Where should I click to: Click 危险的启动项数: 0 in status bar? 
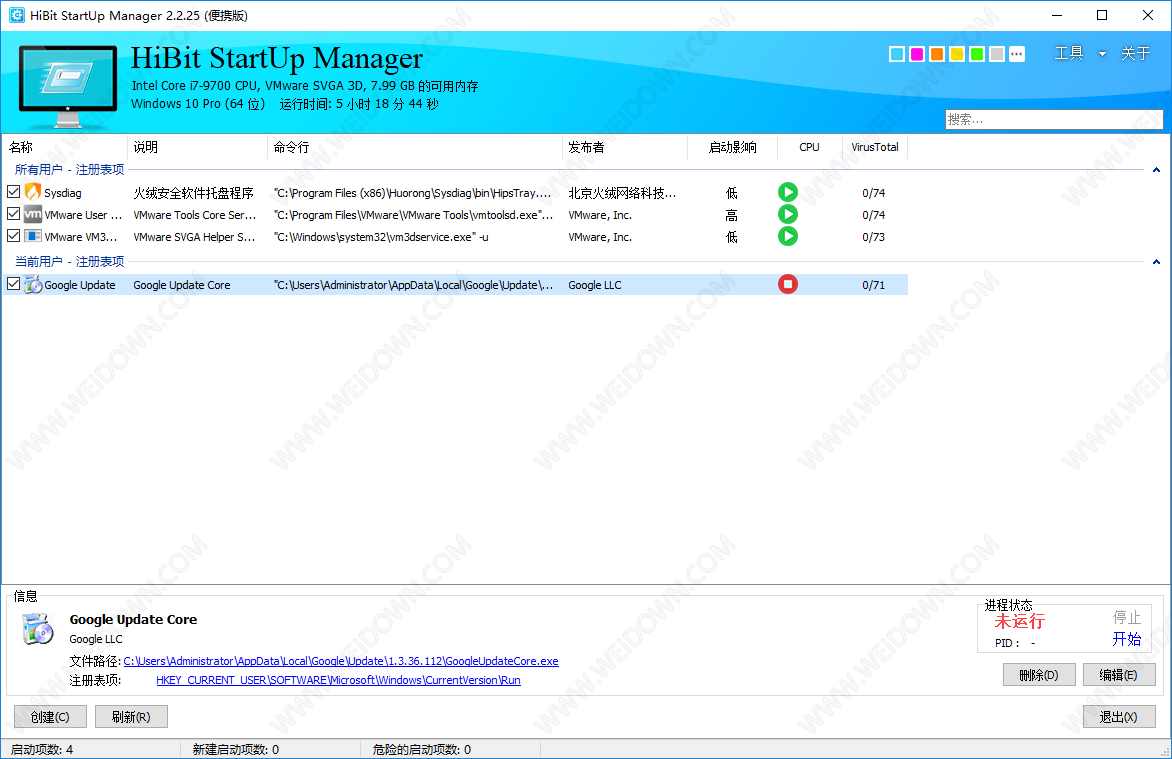click(422, 749)
